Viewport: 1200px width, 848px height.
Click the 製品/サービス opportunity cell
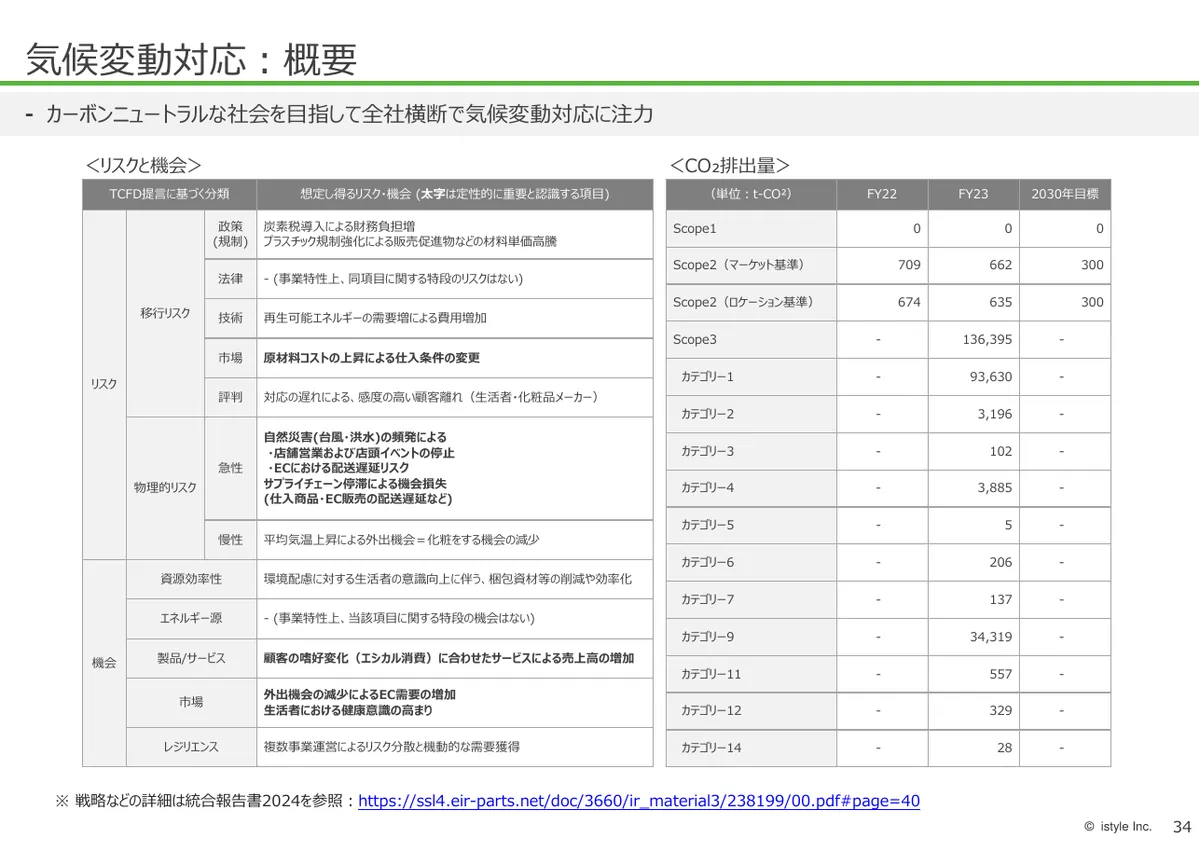coord(191,658)
